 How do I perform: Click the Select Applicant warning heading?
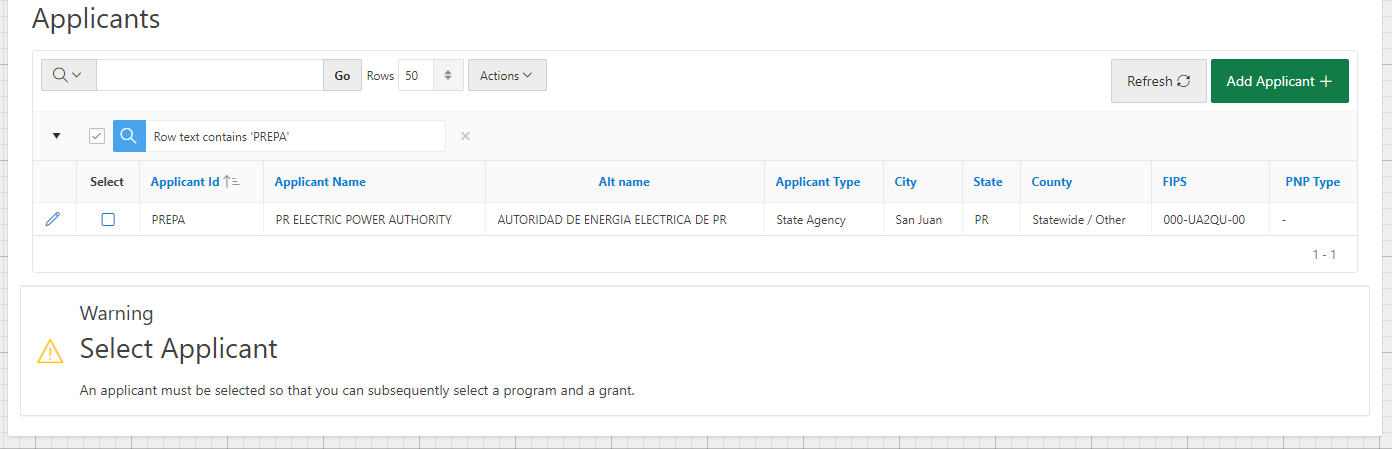click(x=179, y=349)
